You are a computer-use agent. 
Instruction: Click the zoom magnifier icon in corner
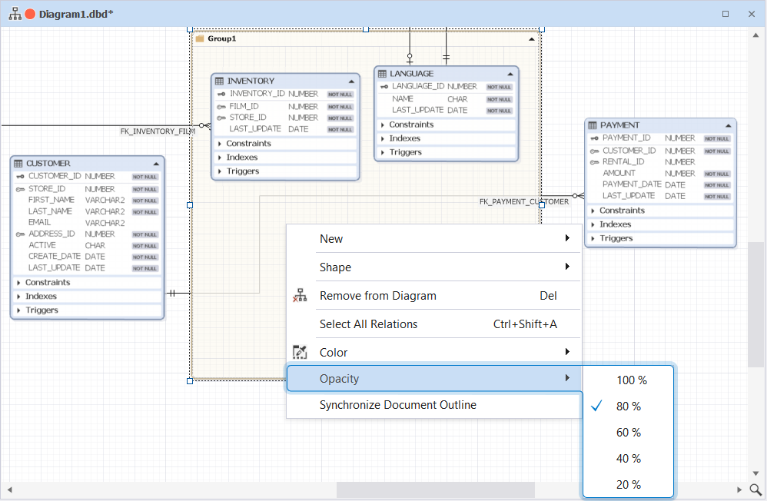[x=756, y=489]
